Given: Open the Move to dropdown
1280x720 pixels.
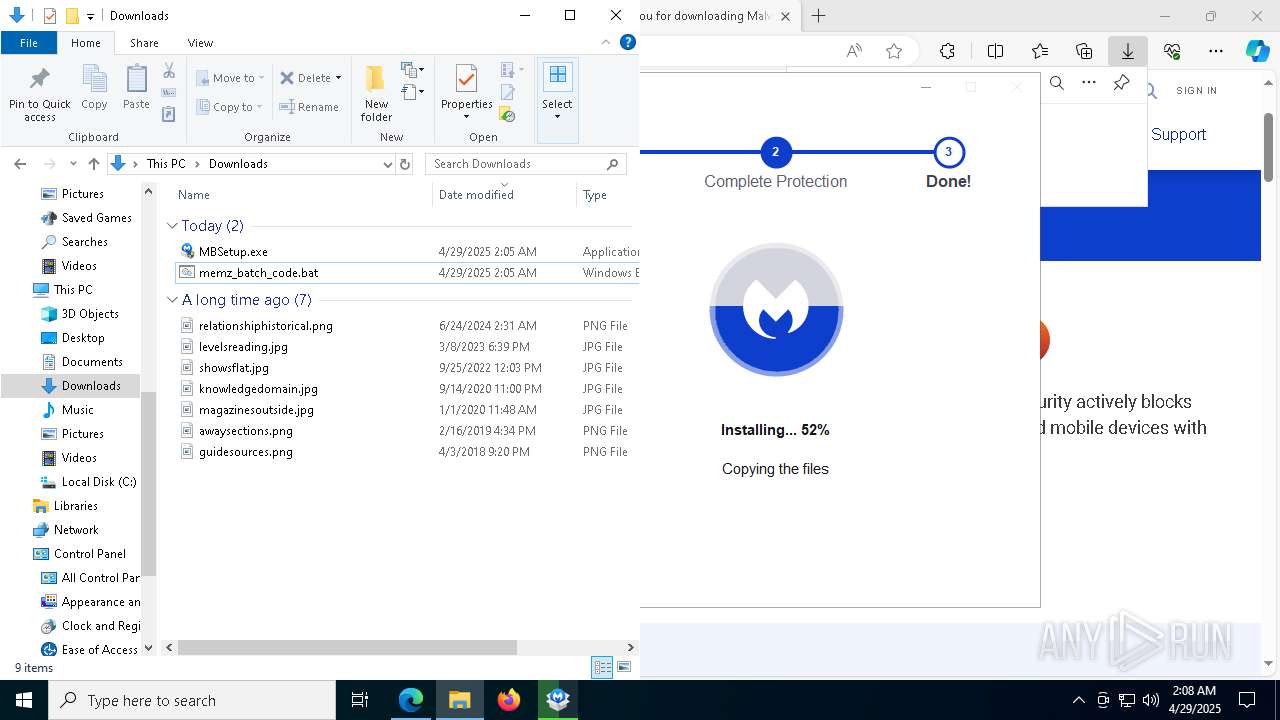Looking at the screenshot, I should tap(231, 78).
